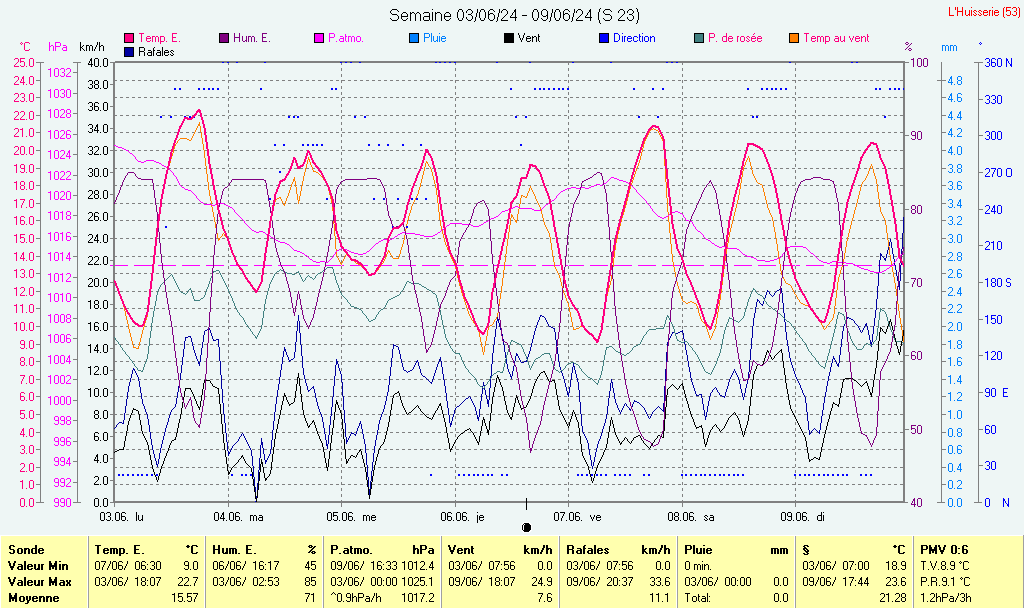Click the '360 N' direction axis value
Screen dimensions: 1024x608
tap(999, 63)
